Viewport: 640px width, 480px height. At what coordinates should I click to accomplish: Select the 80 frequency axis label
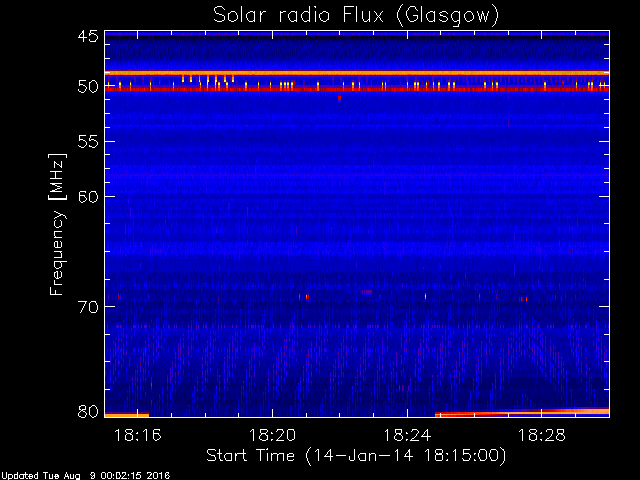[x=88, y=411]
